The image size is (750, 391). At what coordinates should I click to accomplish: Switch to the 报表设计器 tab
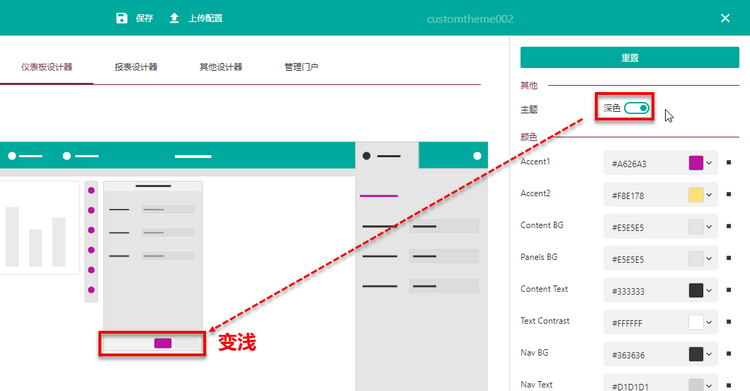tap(136, 67)
